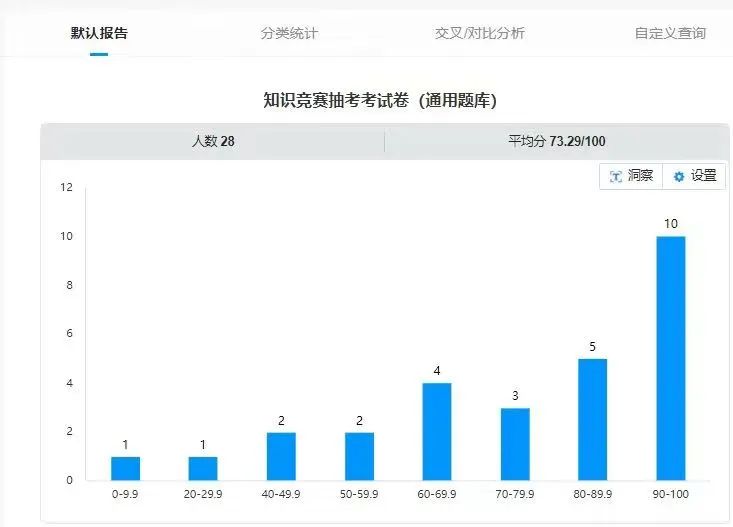Pick the 60-69.9 bar in the chart

[x=437, y=431]
